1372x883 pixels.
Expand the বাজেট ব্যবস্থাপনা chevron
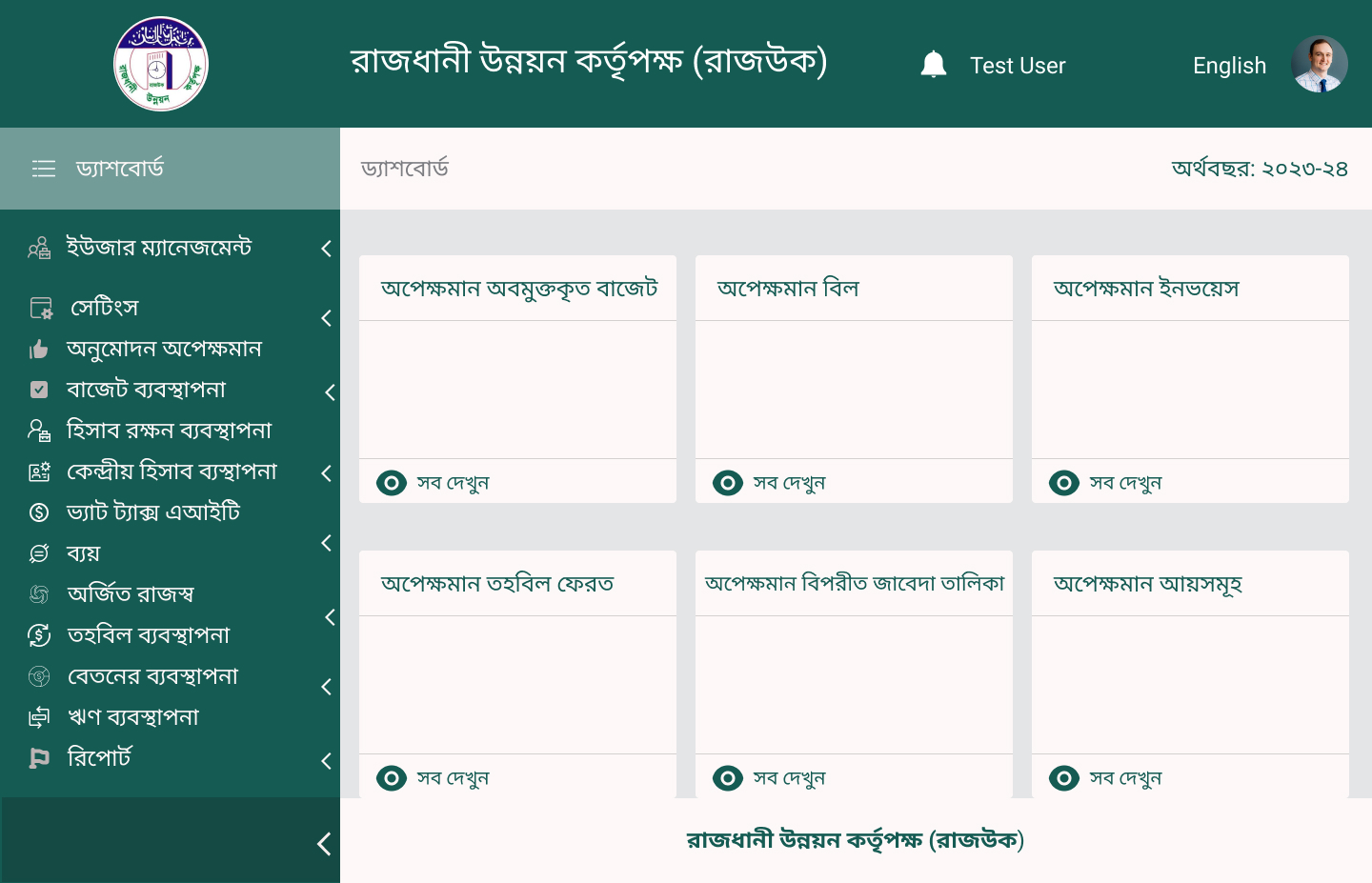tap(330, 391)
